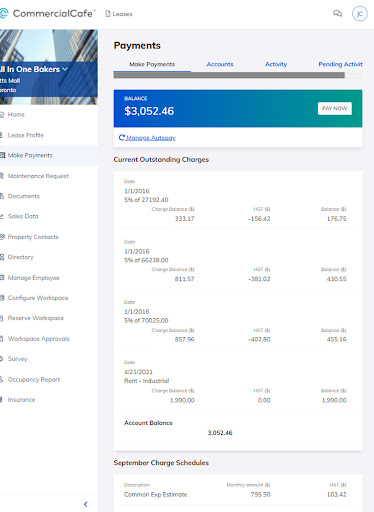Click the Workspace Approvals icon

click(x=2, y=339)
